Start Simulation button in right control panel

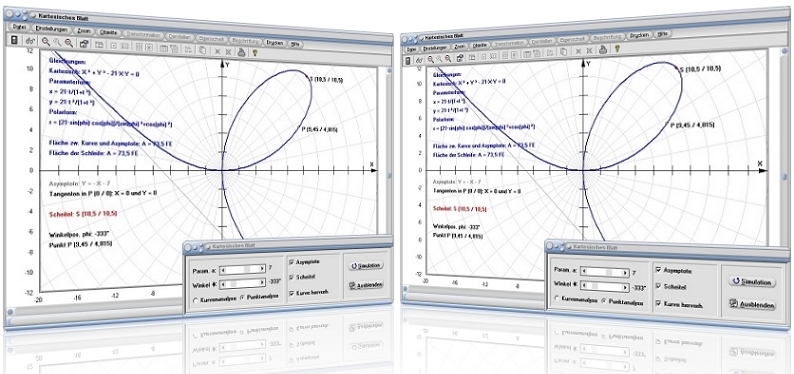pos(752,282)
